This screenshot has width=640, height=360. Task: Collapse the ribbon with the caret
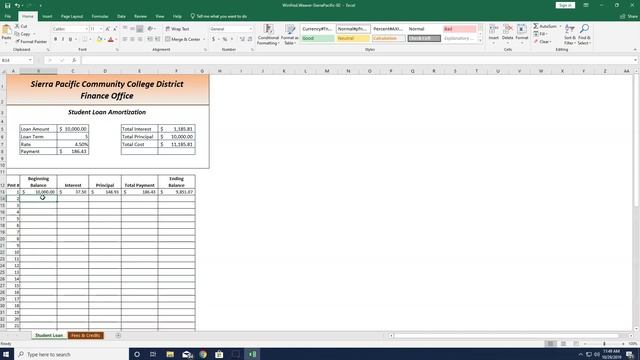[x=635, y=49]
